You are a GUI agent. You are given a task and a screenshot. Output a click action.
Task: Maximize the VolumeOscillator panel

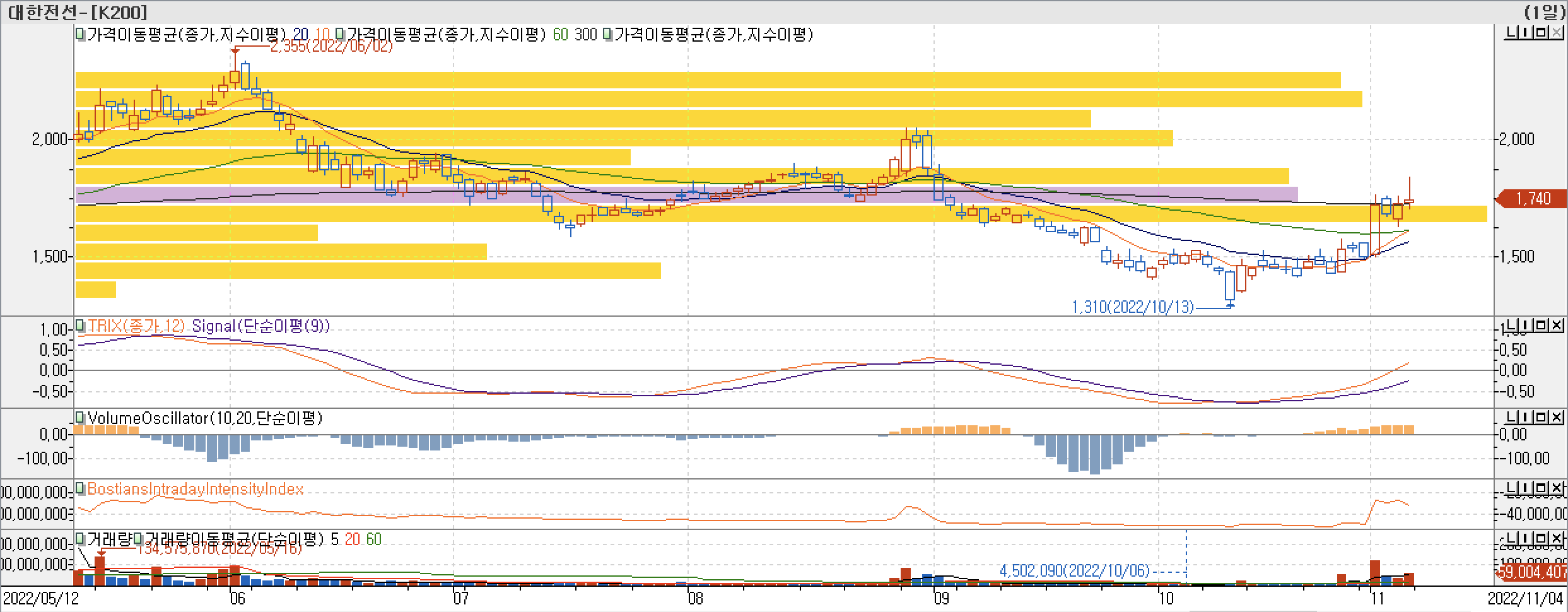(1542, 417)
